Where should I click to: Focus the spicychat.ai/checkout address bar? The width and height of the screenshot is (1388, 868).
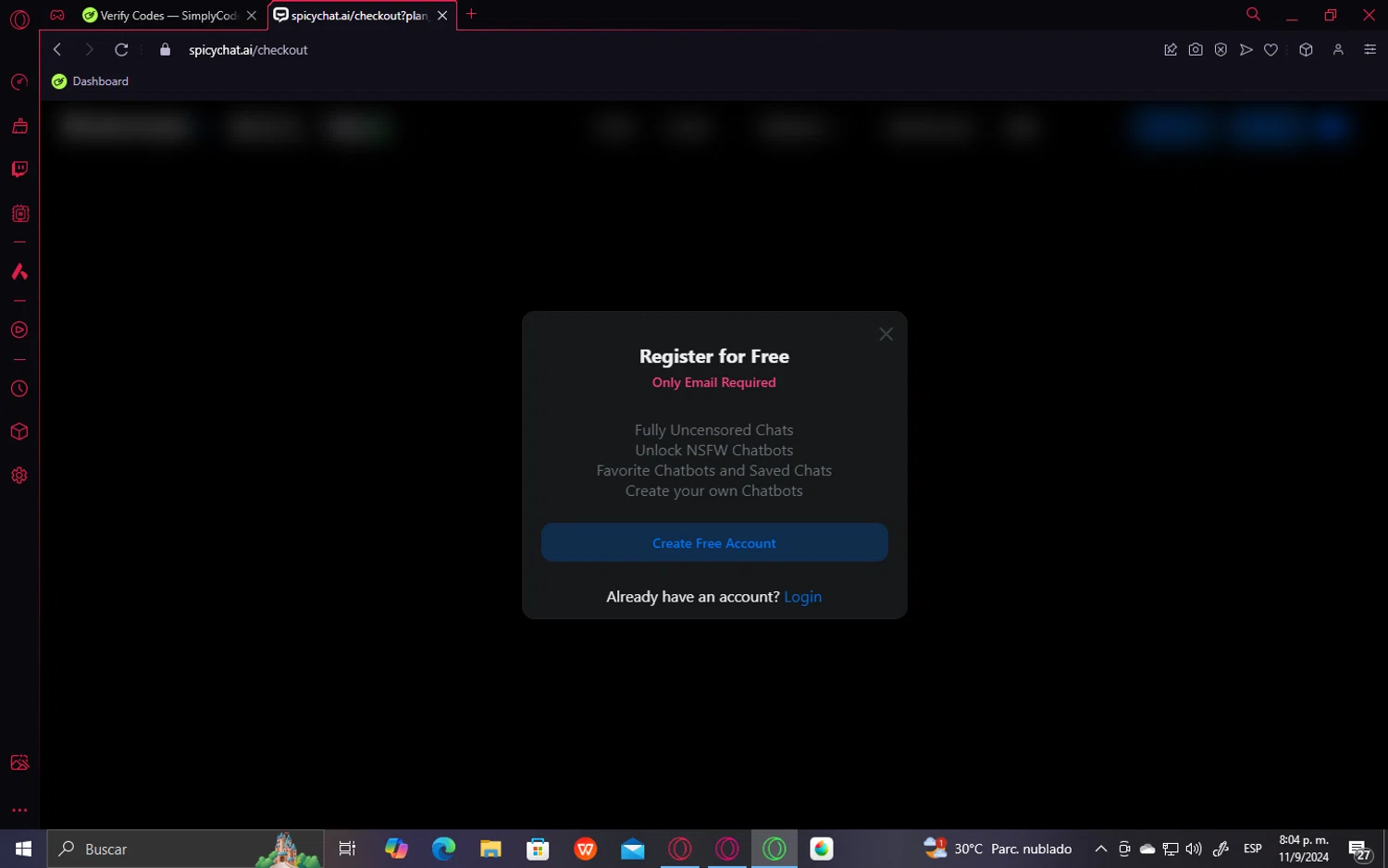click(x=248, y=50)
